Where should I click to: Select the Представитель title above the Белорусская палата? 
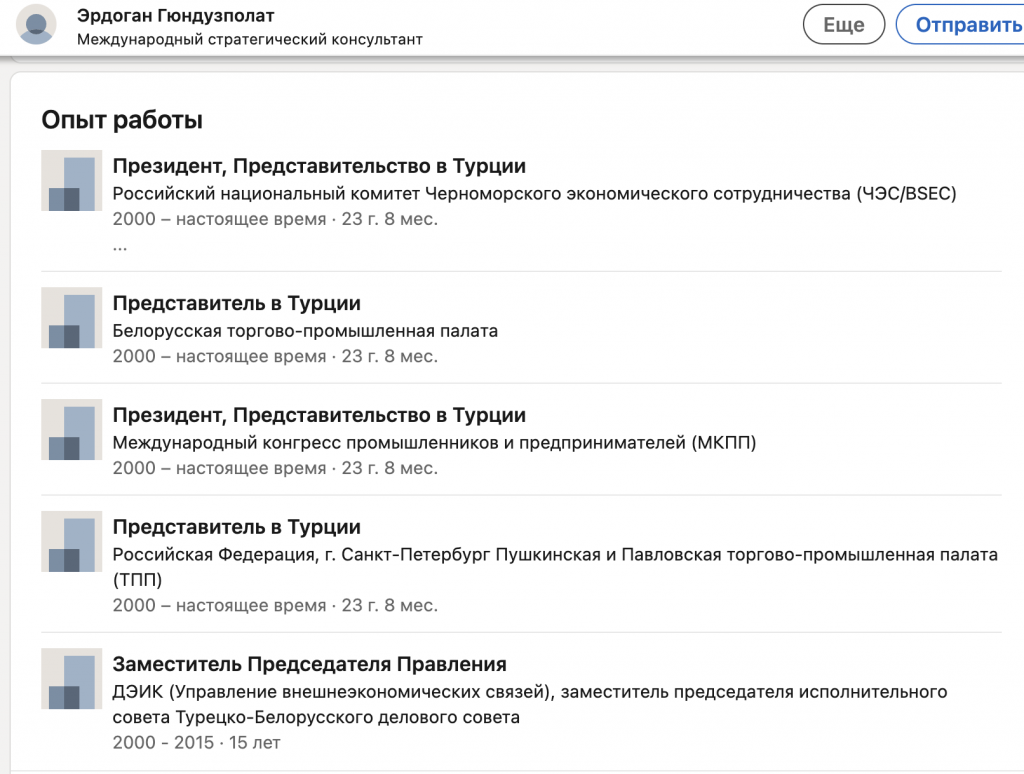[x=236, y=303]
